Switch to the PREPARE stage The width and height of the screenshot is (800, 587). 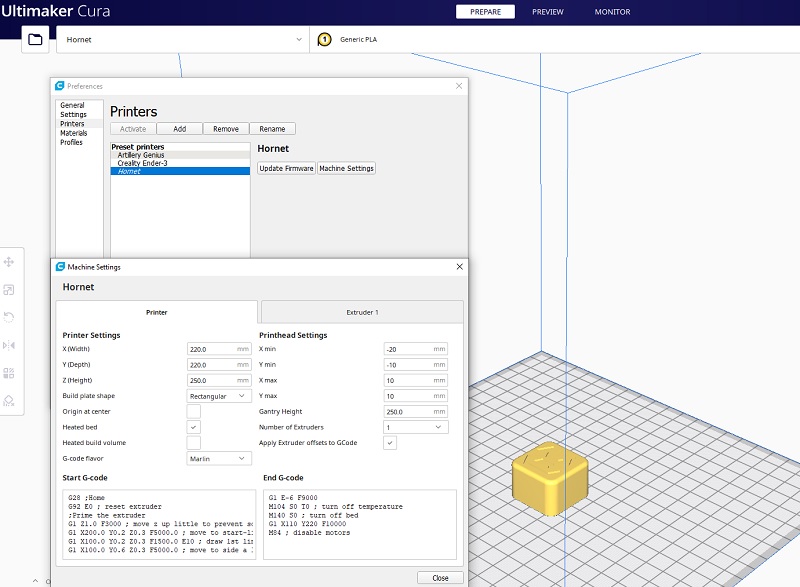pyautogui.click(x=485, y=12)
